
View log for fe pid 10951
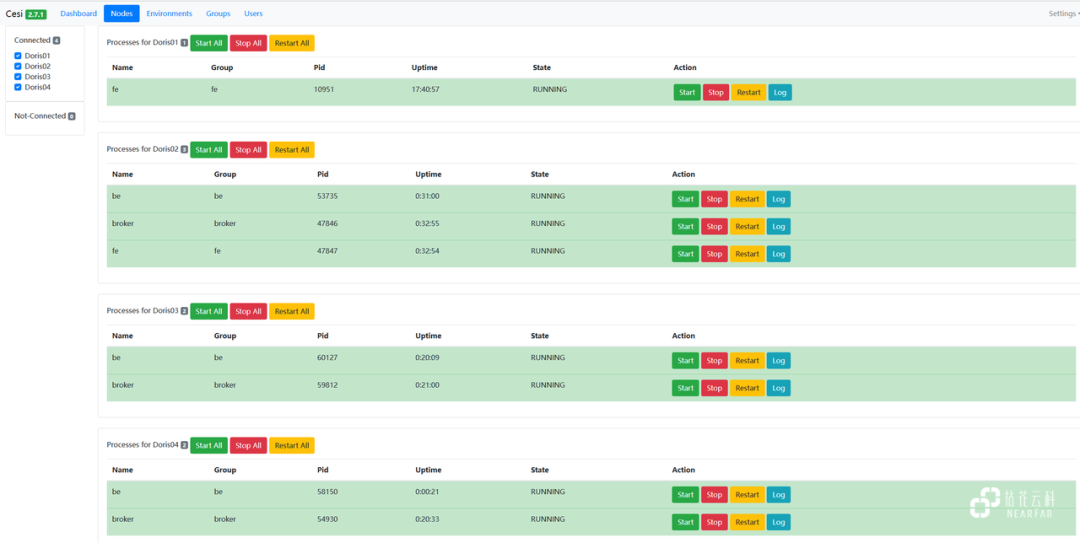click(780, 92)
